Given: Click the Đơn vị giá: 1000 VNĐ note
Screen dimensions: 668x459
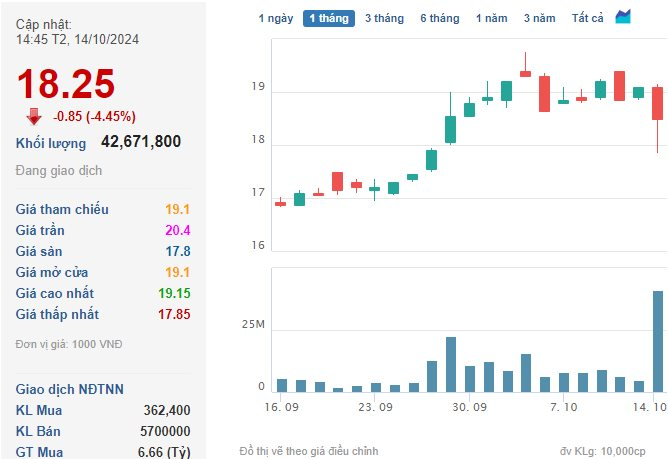Looking at the screenshot, I should 69,344.
